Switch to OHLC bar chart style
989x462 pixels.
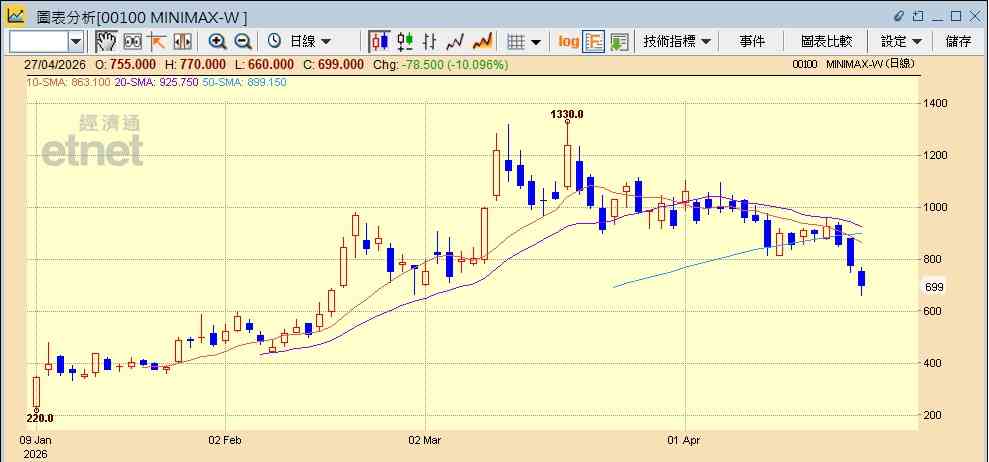(x=430, y=42)
